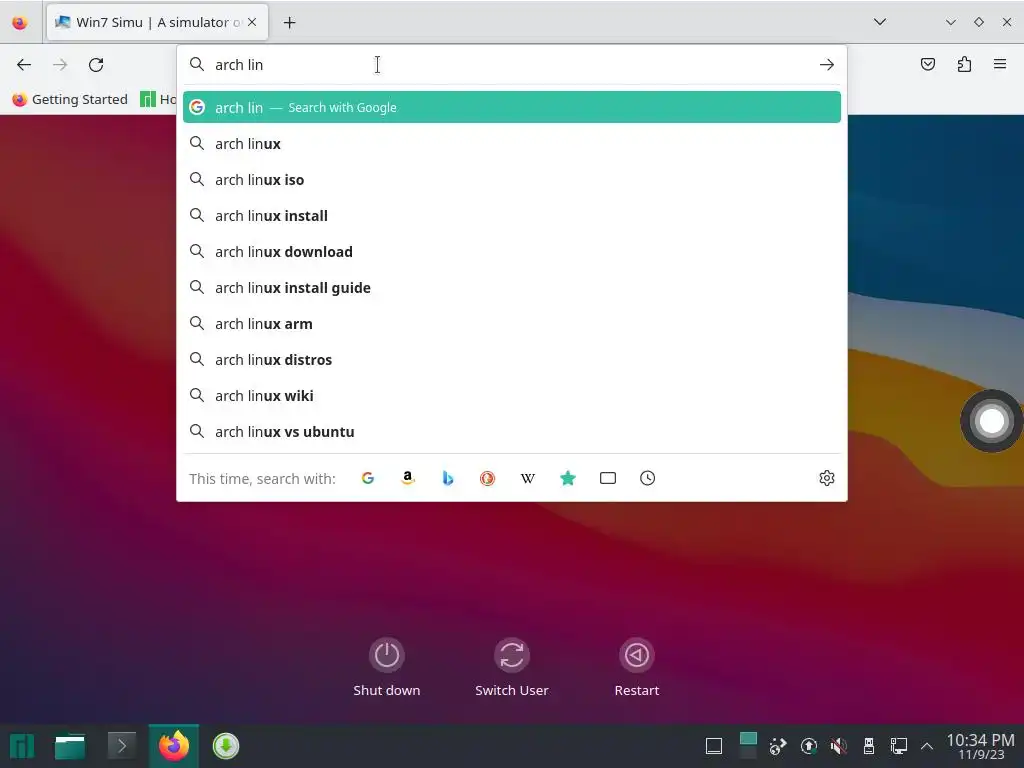Select the 'arch linux wiki' suggestion
This screenshot has width=1024, height=768.
coord(511,396)
